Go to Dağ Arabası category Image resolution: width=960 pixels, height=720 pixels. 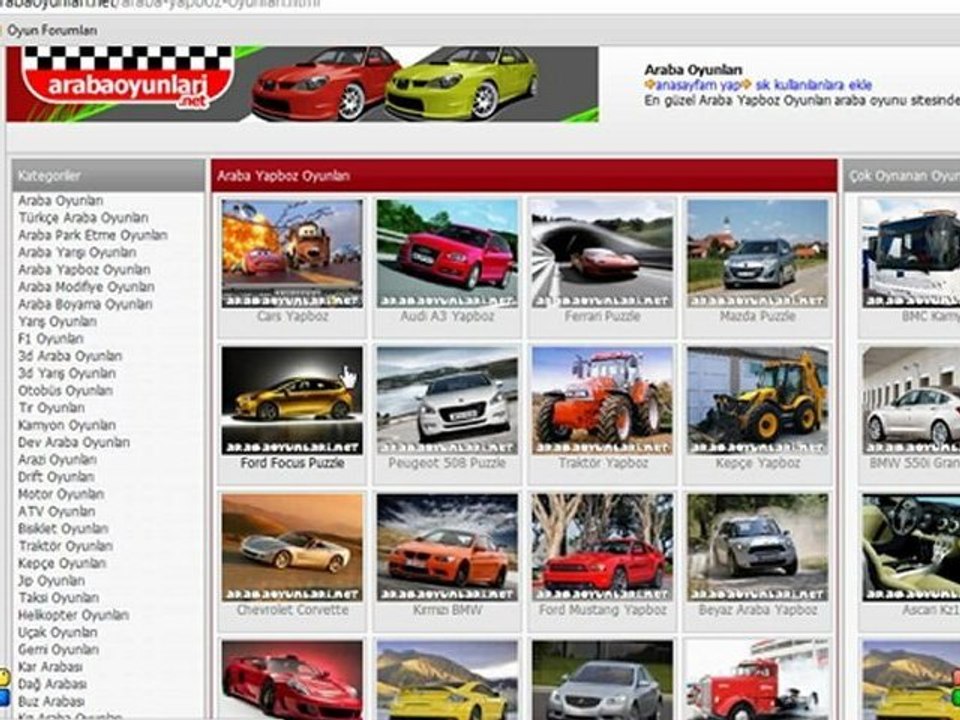(52, 684)
